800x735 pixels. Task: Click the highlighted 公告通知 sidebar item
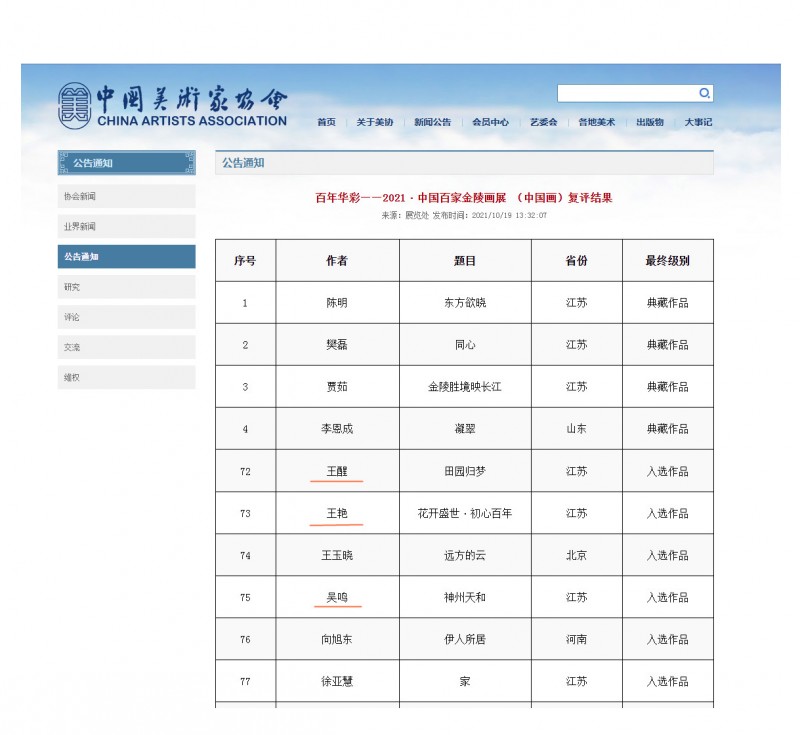click(126, 257)
